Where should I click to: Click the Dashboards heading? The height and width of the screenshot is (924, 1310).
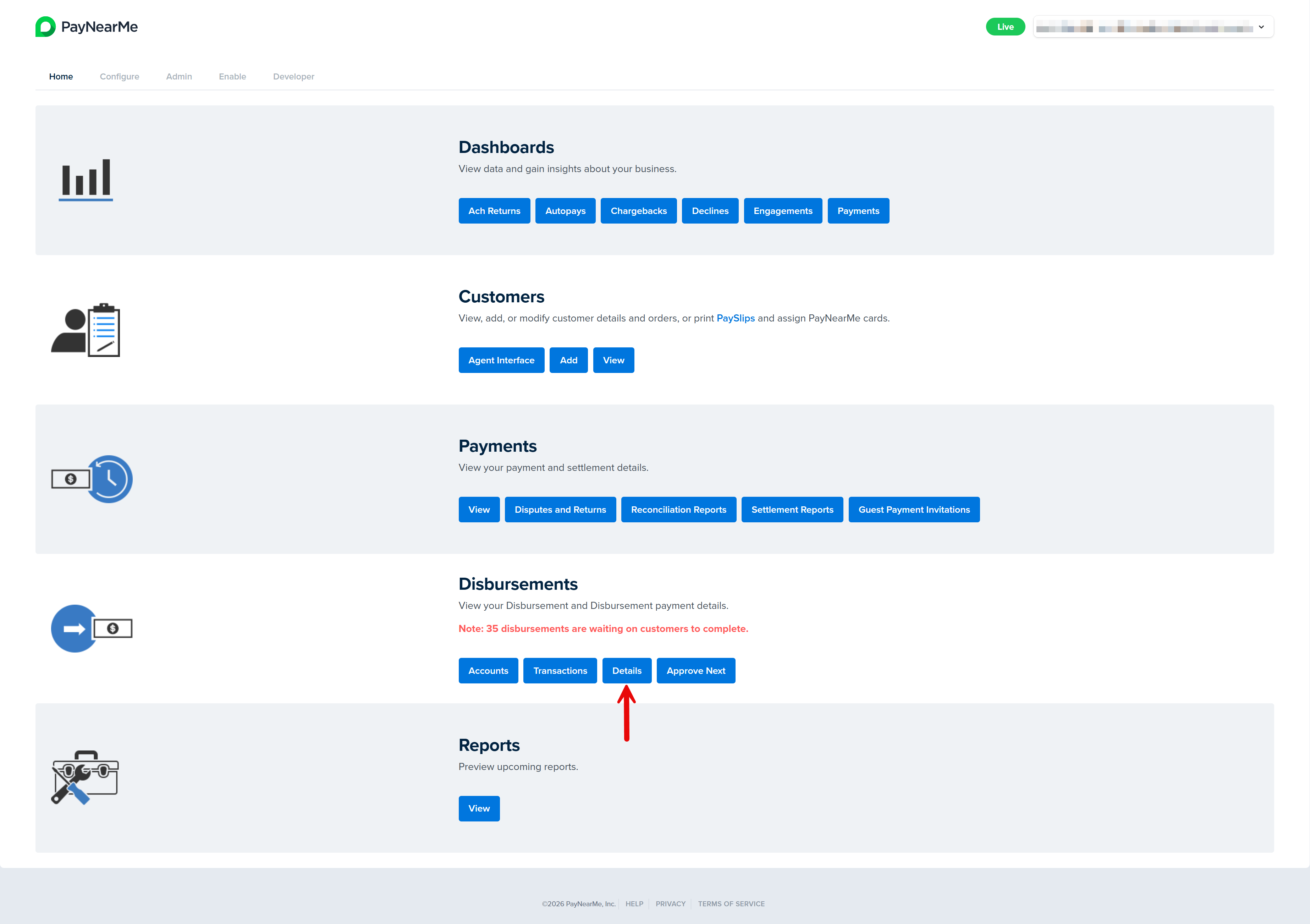coord(506,147)
